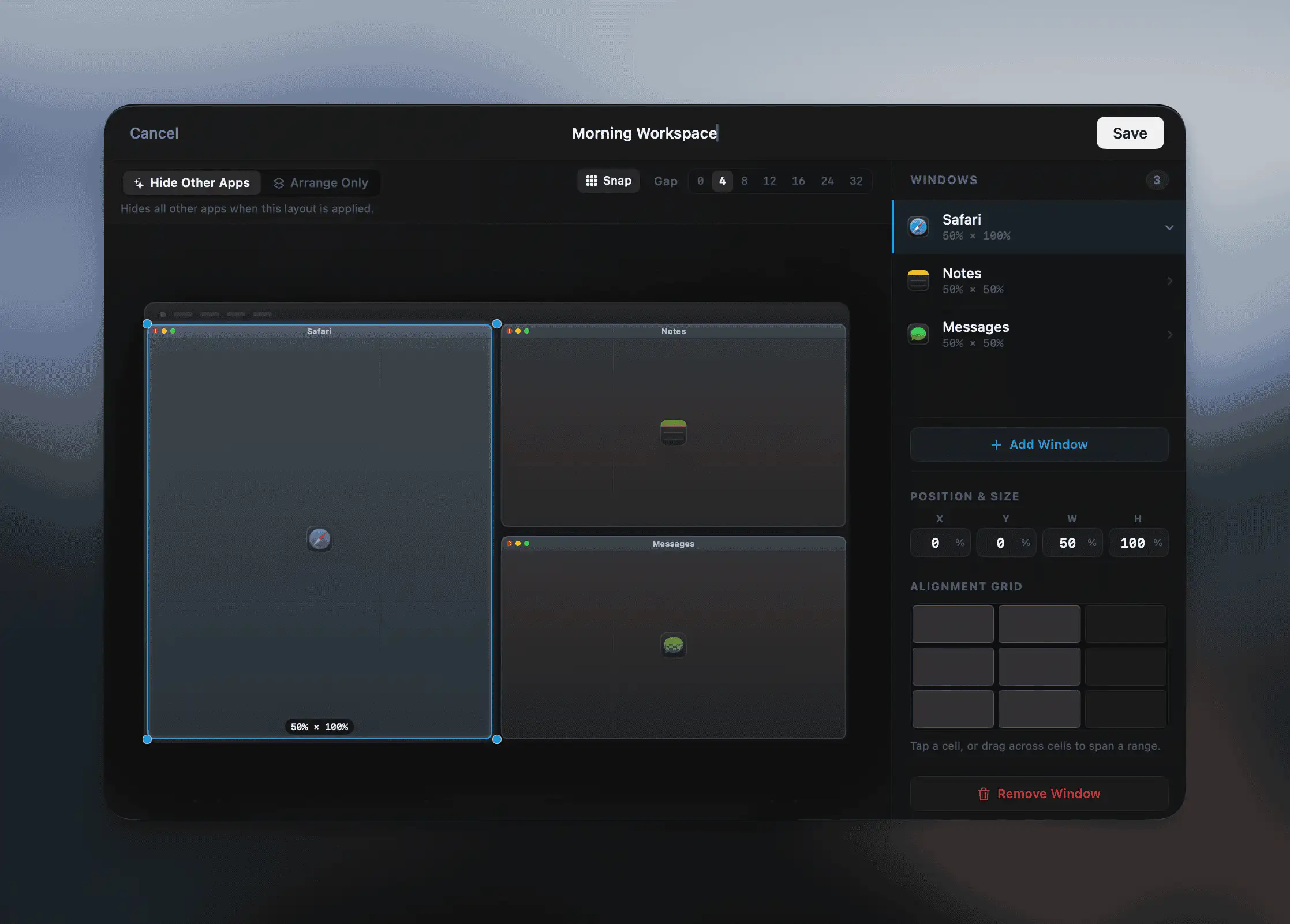1290x924 pixels.
Task: Click bottom-middle alignment grid cell
Action: point(1039,709)
